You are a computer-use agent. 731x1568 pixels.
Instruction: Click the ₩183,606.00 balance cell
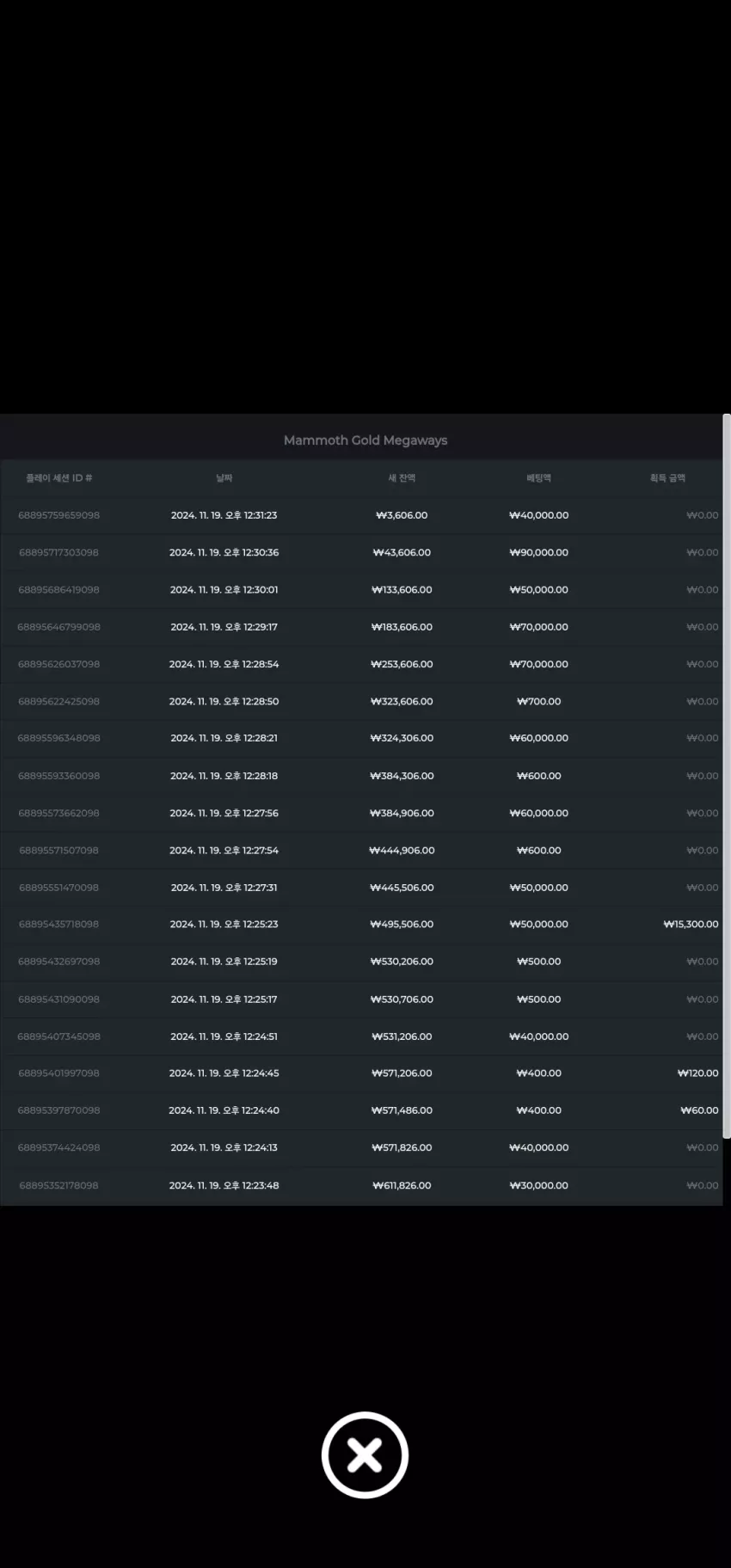(x=402, y=627)
